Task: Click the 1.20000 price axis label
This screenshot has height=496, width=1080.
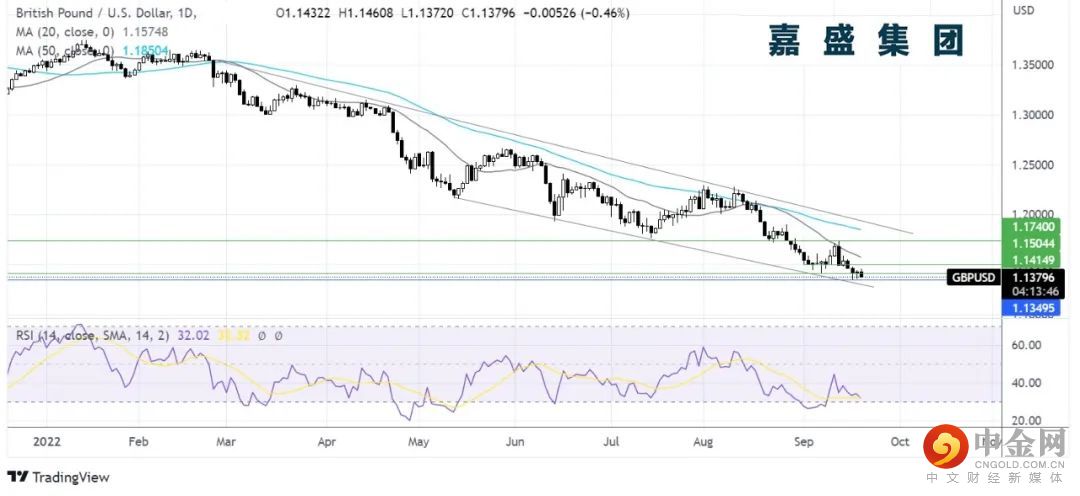Action: (1034, 214)
